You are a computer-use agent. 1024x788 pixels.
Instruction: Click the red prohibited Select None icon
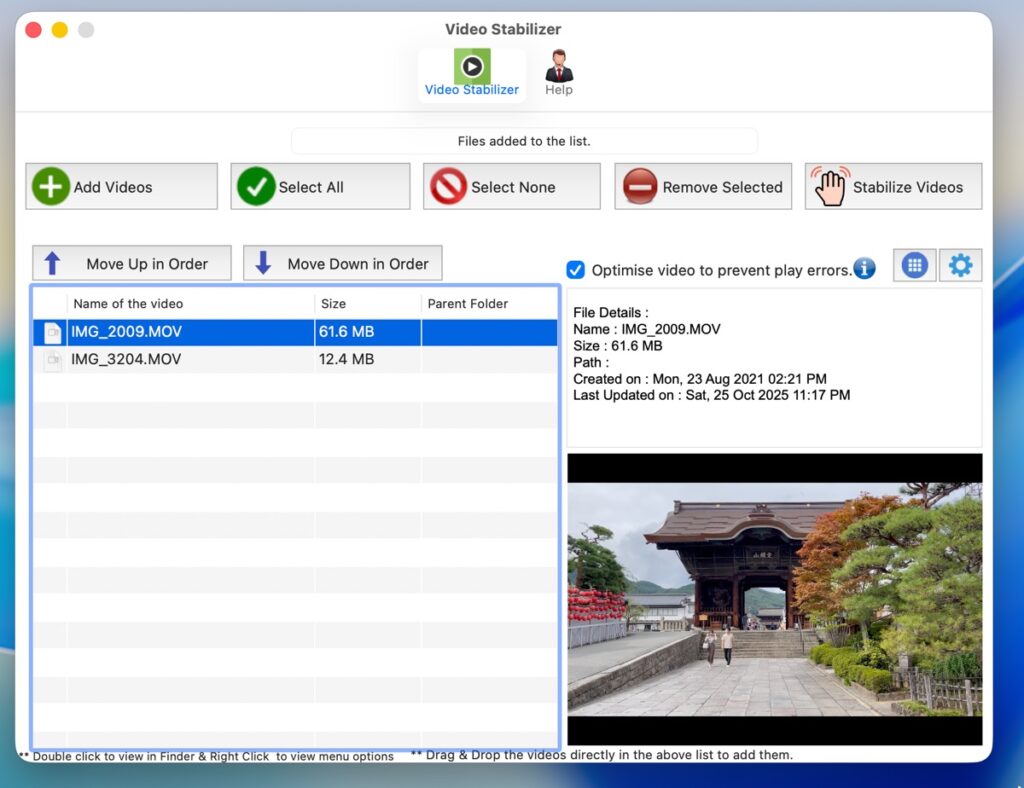coord(448,187)
